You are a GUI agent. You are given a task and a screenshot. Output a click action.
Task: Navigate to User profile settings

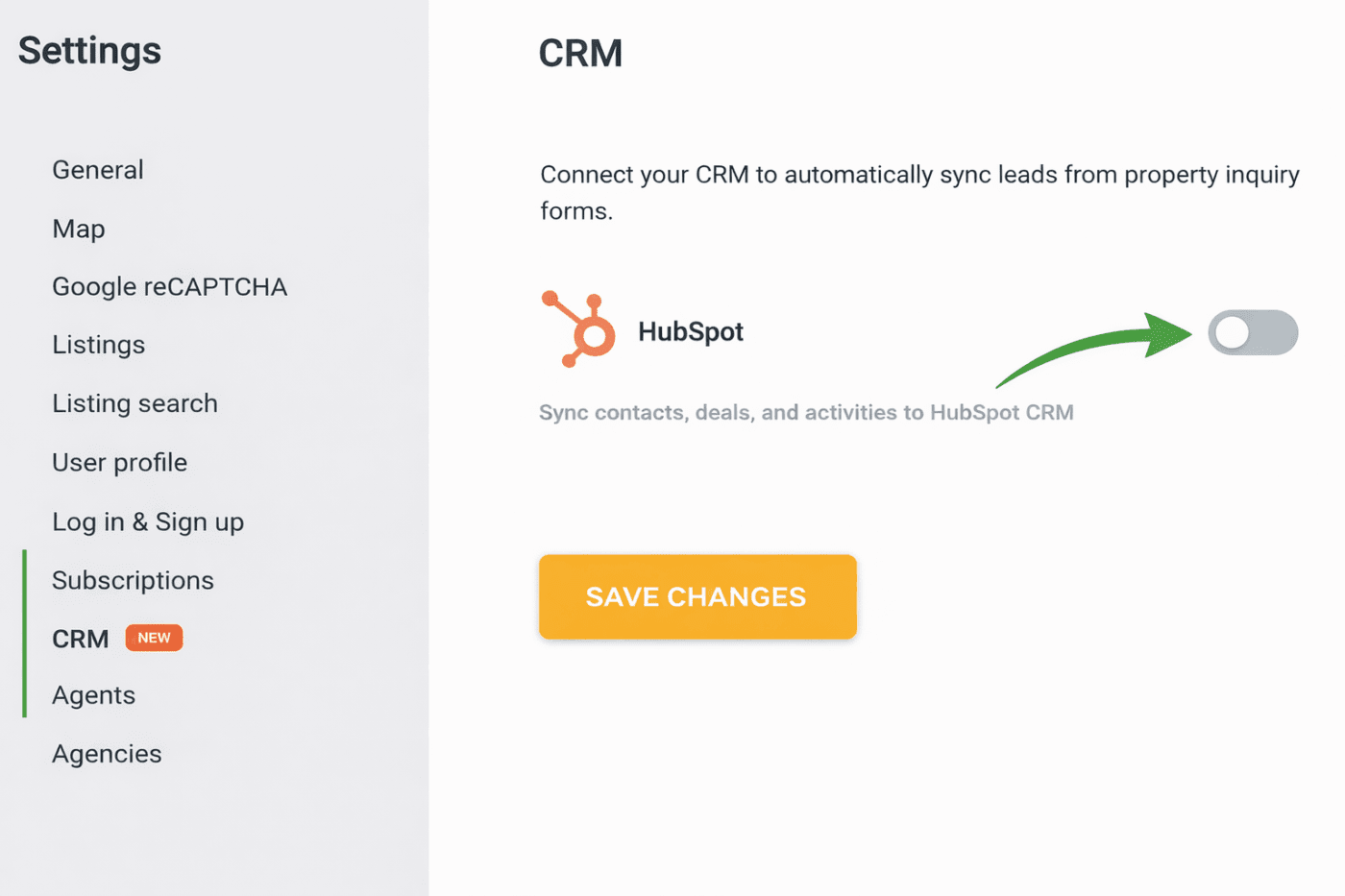pos(119,463)
